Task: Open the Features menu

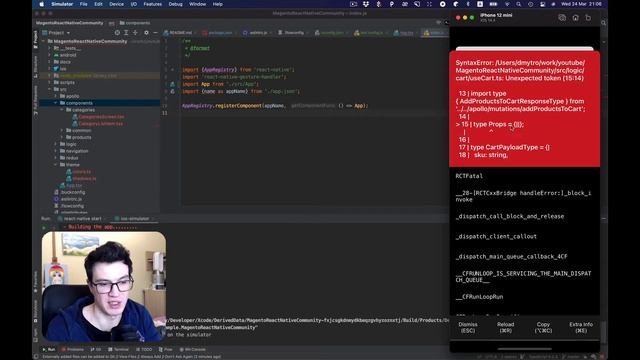Action: pos(153,4)
